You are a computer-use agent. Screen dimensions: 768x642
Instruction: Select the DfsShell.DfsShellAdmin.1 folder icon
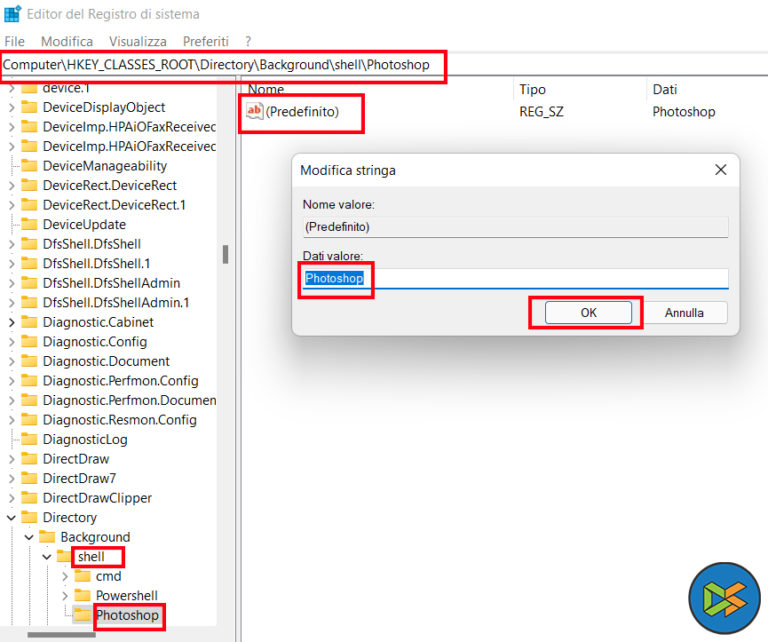pos(29,303)
